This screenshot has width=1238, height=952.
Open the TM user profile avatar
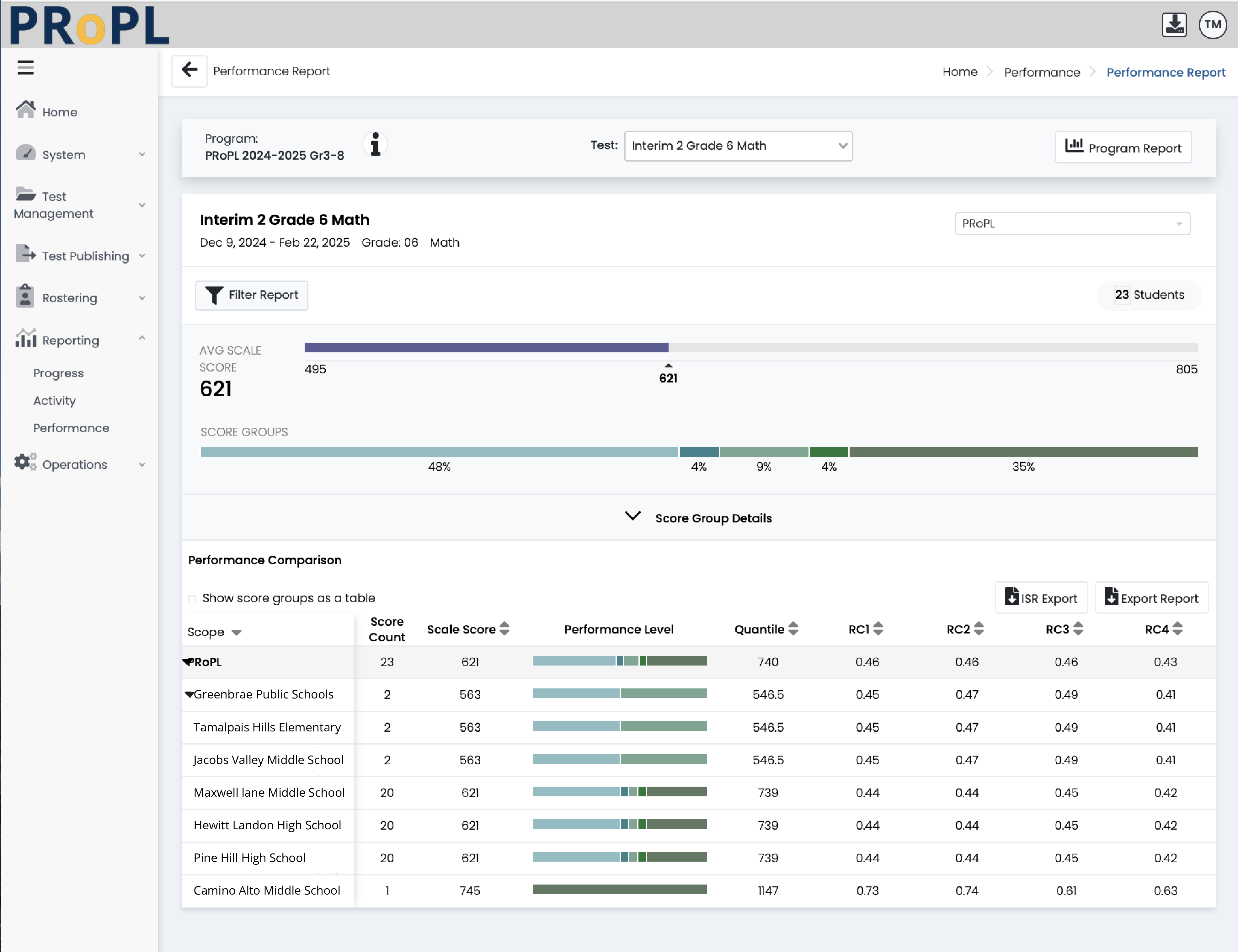pos(1213,24)
